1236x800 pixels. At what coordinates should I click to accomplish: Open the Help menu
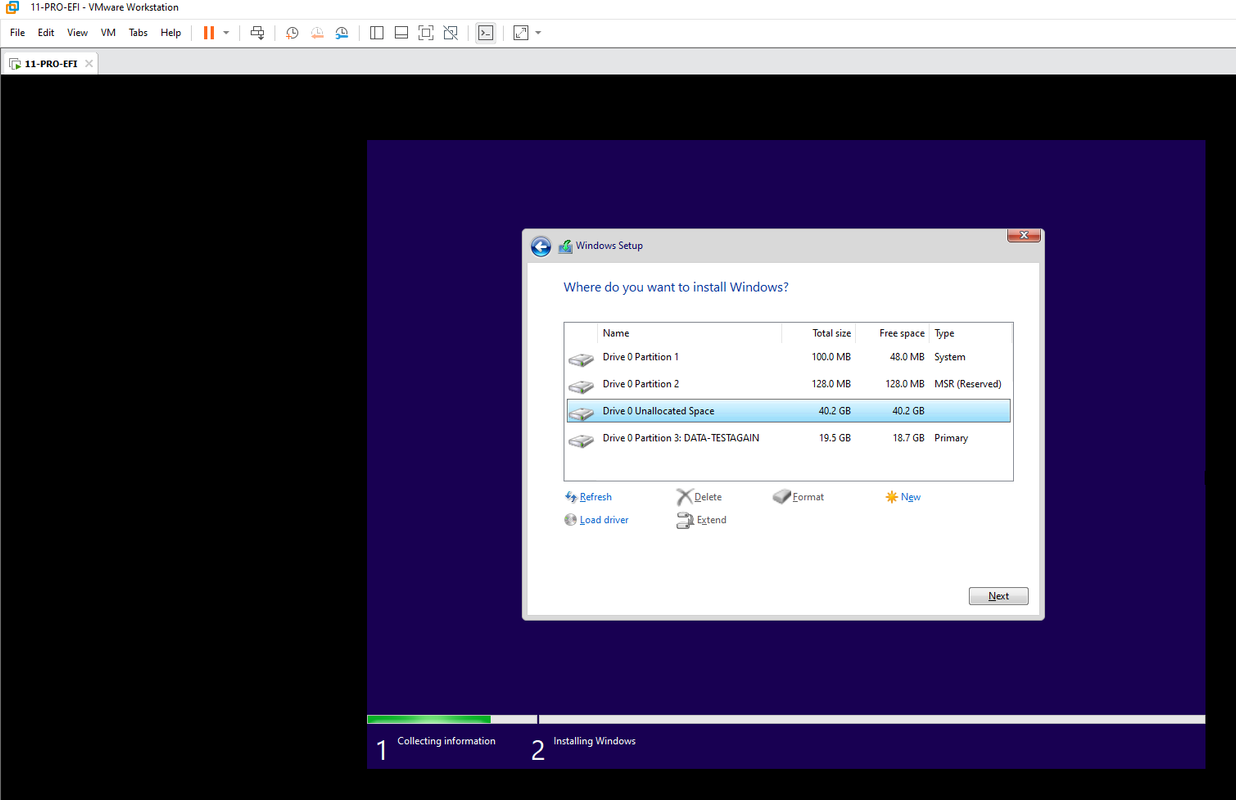click(x=171, y=33)
